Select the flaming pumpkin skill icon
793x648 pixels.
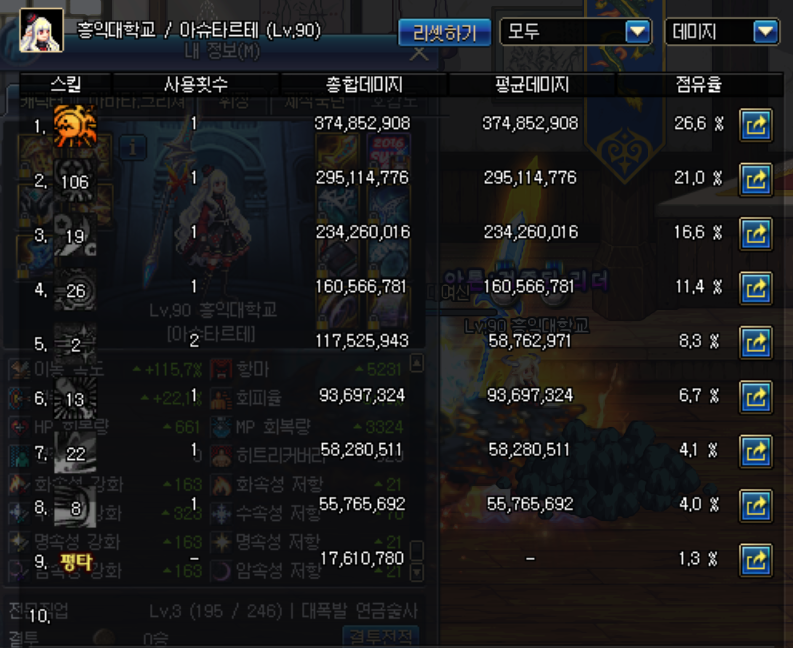pos(75,126)
